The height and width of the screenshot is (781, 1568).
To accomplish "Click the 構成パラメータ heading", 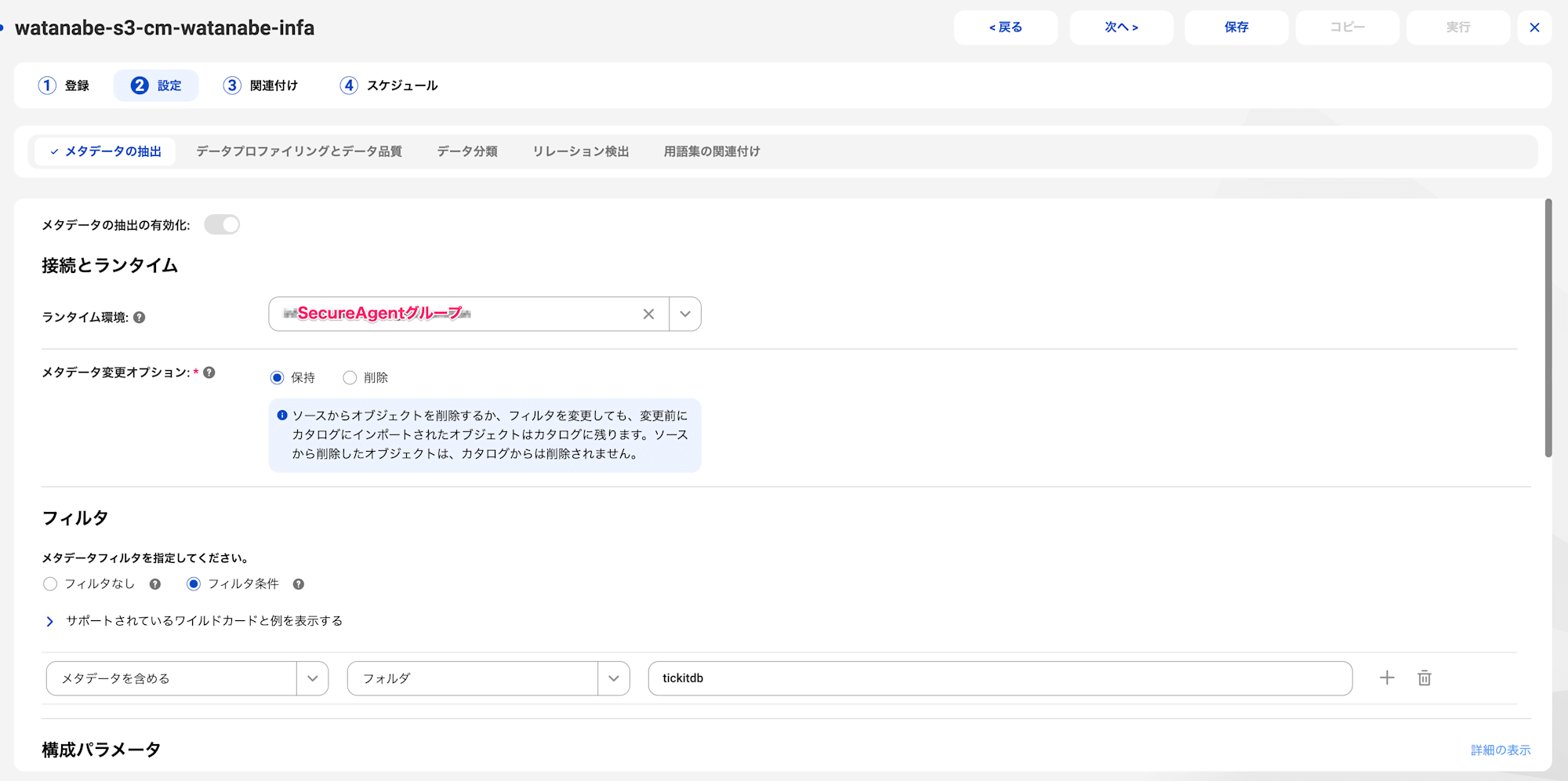I will click(101, 750).
